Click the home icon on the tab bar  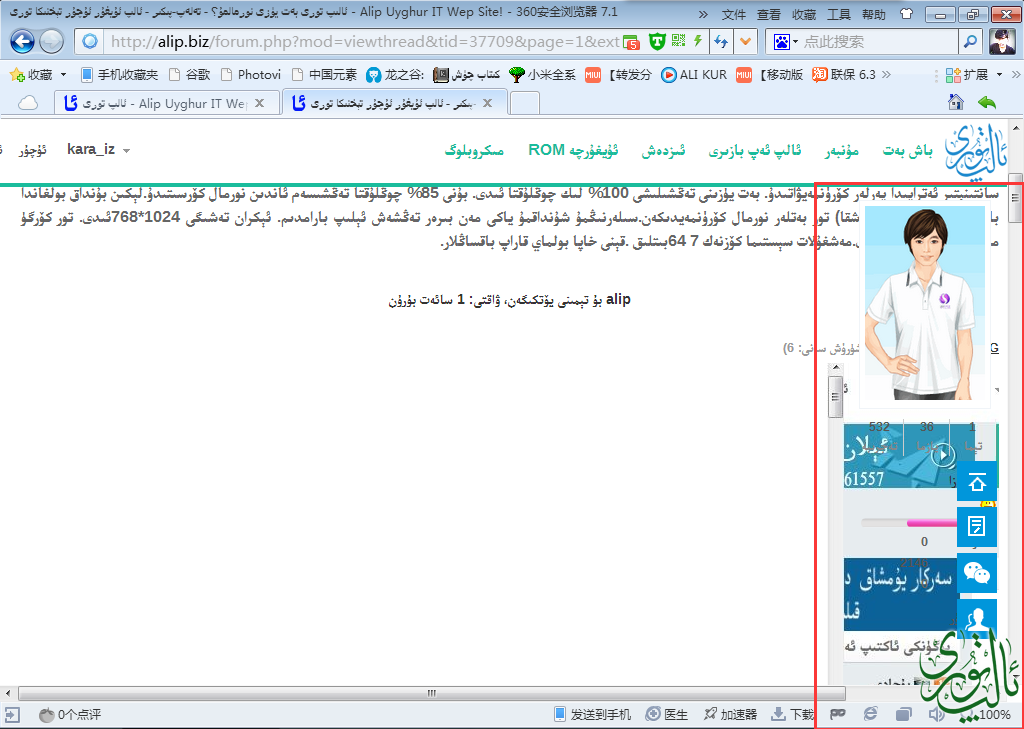pyautogui.click(x=955, y=102)
